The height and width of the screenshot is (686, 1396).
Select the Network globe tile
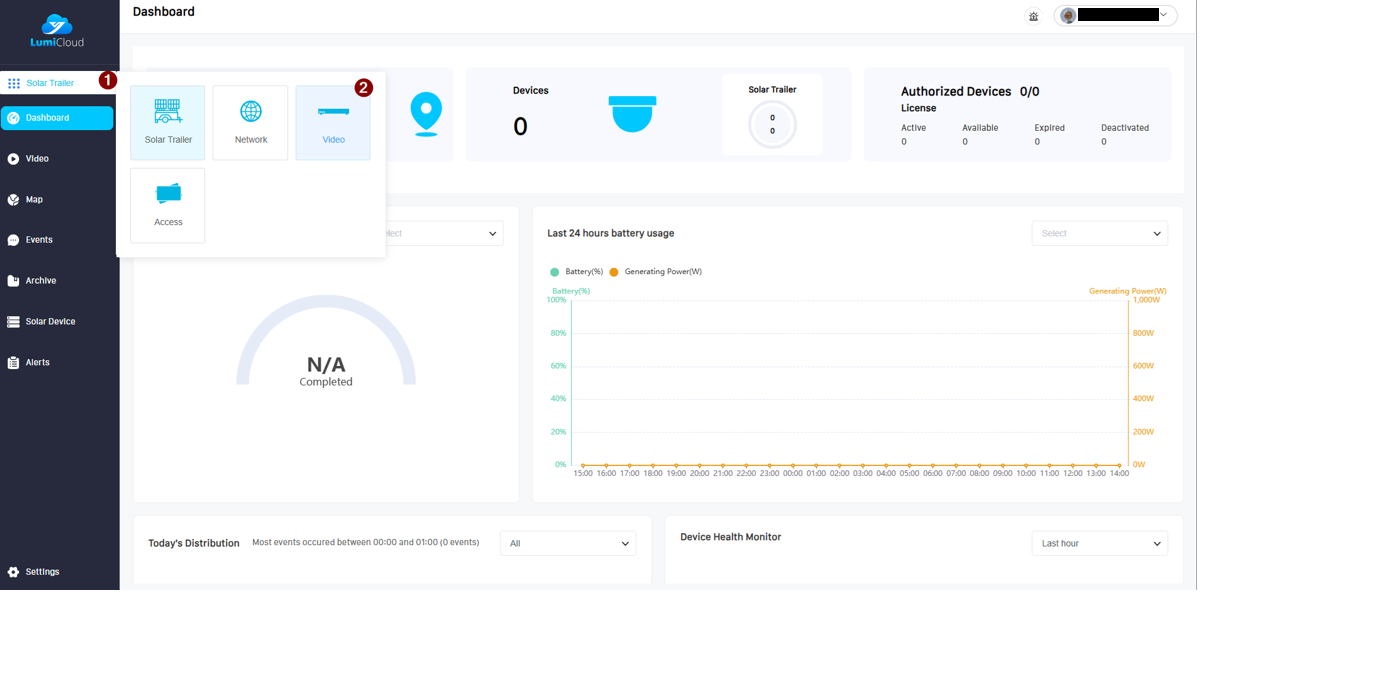(250, 122)
